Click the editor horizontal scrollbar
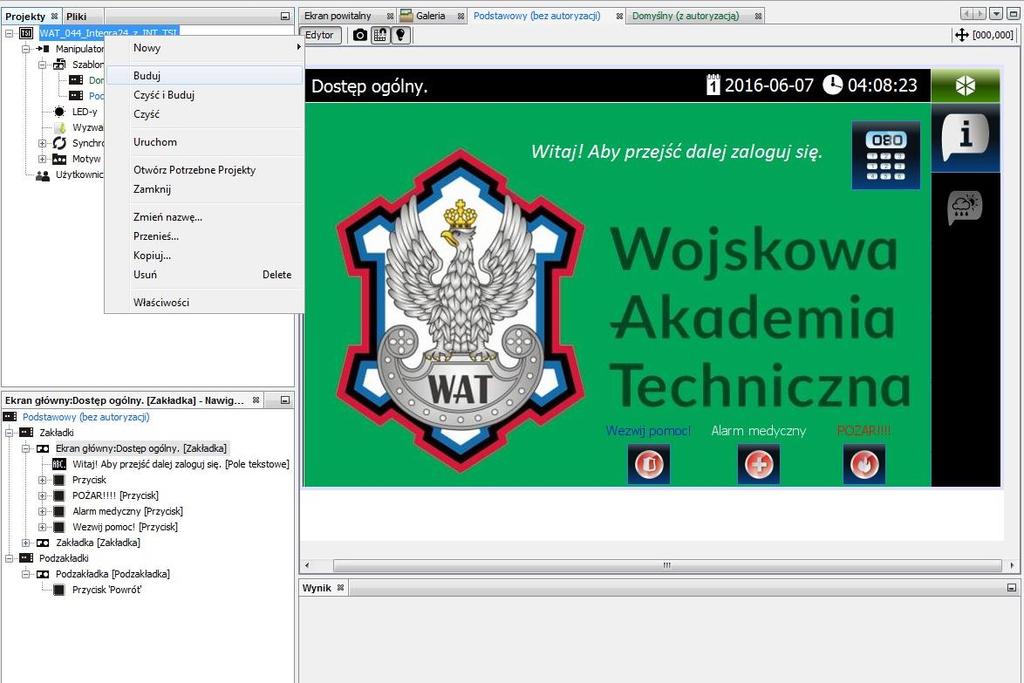The image size is (1024, 683). (667, 565)
